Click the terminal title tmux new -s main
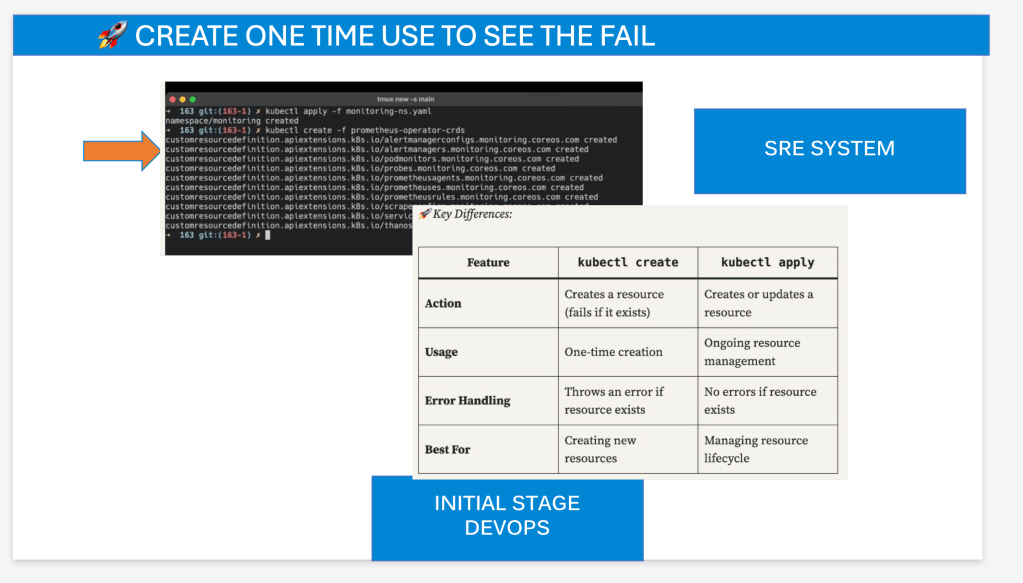 tap(405, 99)
